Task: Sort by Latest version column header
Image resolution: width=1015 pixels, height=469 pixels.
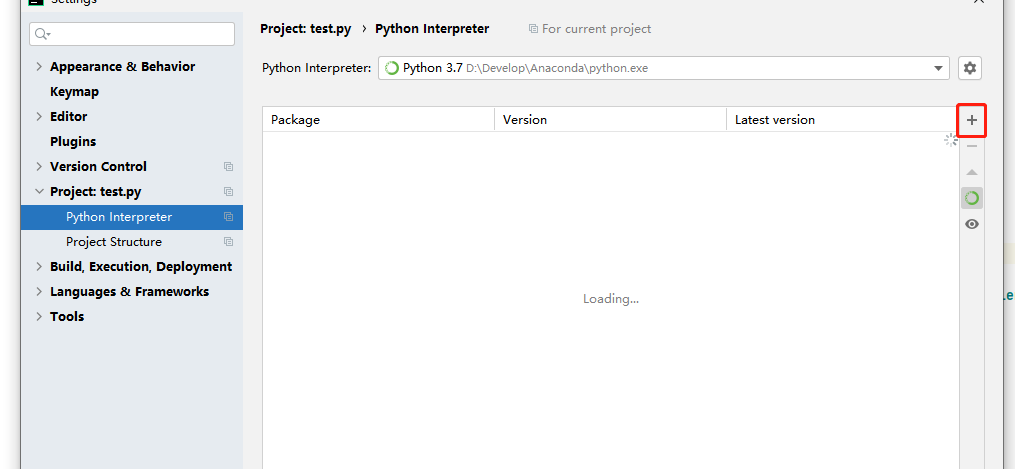Action: click(842, 120)
